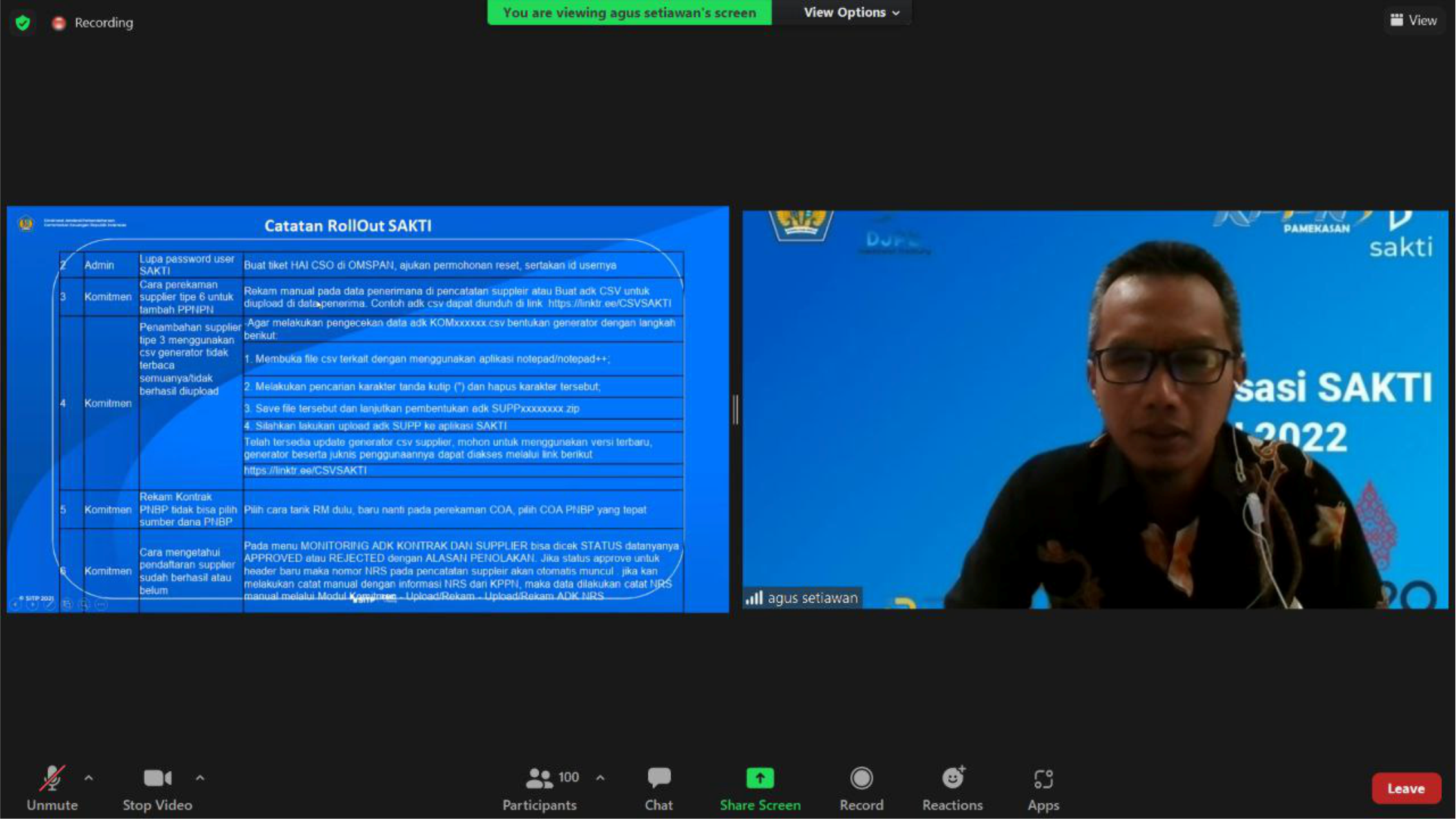The image size is (1456, 819).
Task: Expand caret next to Participants count
Action: pos(600,778)
